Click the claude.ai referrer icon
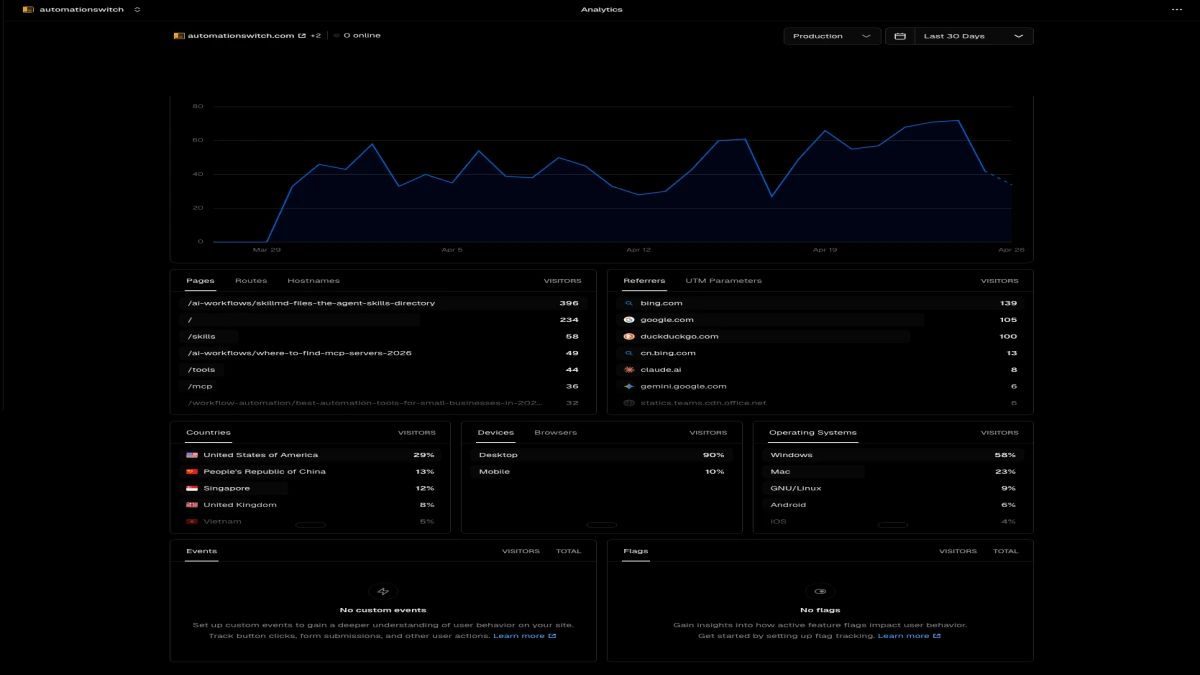The height and width of the screenshot is (675, 1200). (x=628, y=369)
